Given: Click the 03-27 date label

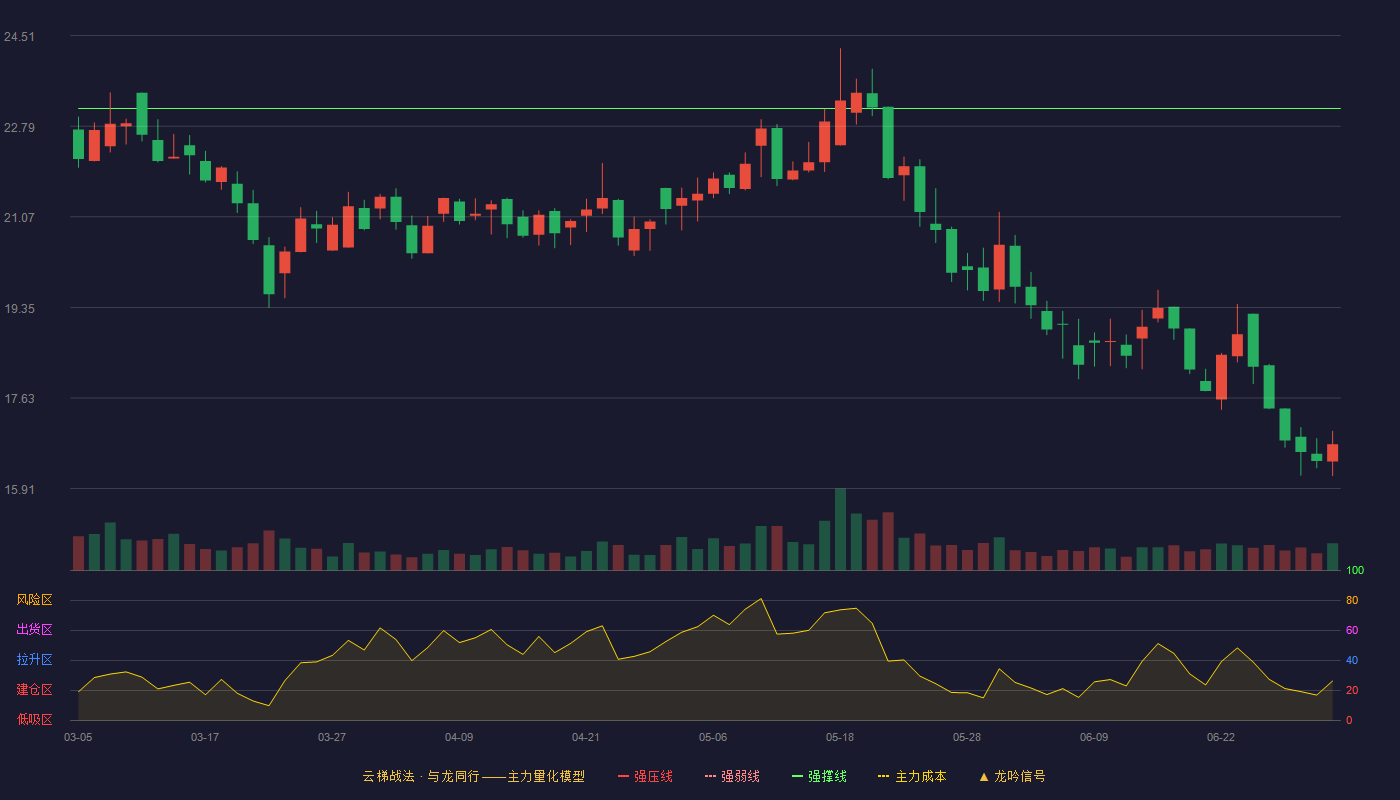Looking at the screenshot, I should [332, 737].
